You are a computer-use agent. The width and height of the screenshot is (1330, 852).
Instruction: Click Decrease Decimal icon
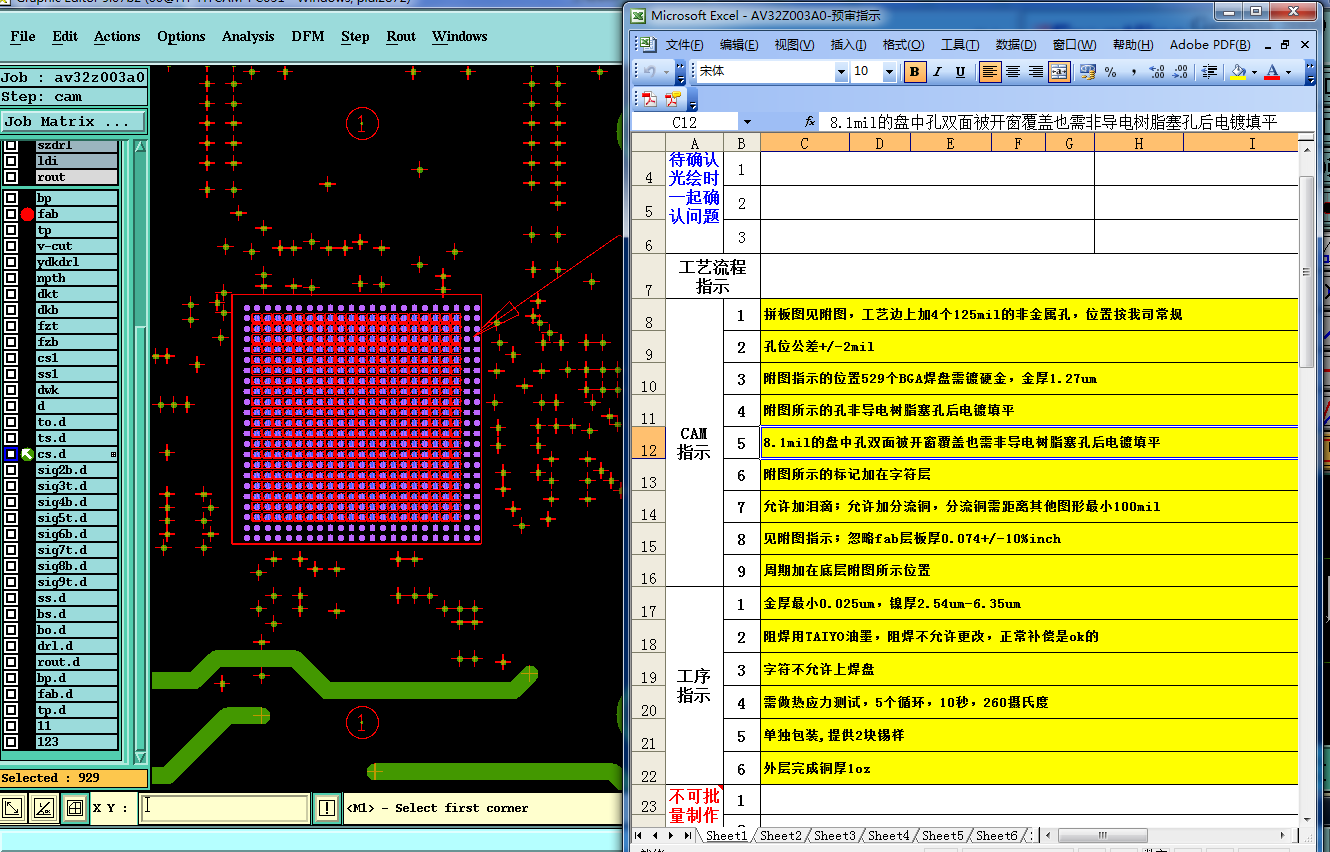click(x=1180, y=72)
